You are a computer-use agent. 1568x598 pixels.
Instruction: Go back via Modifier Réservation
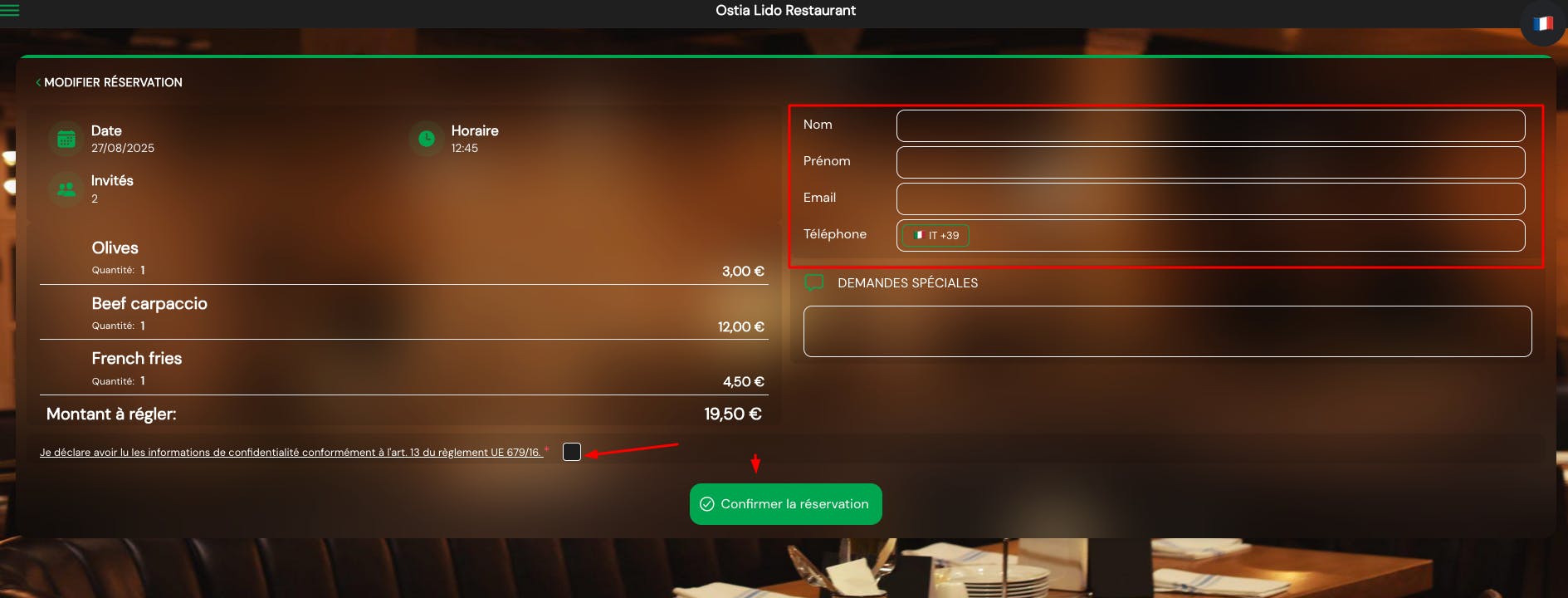(113, 82)
